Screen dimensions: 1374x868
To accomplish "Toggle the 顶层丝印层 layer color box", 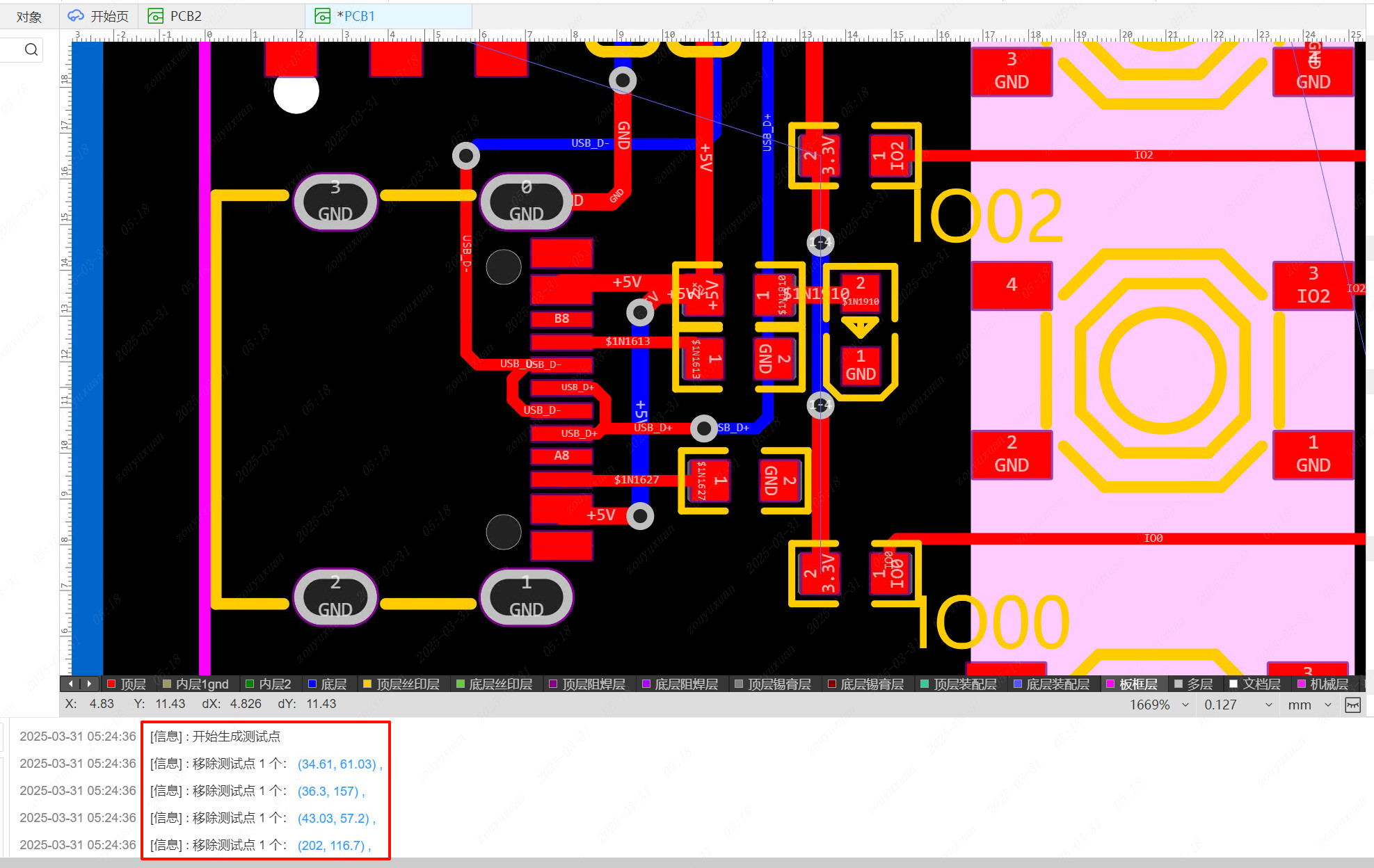I will [367, 684].
